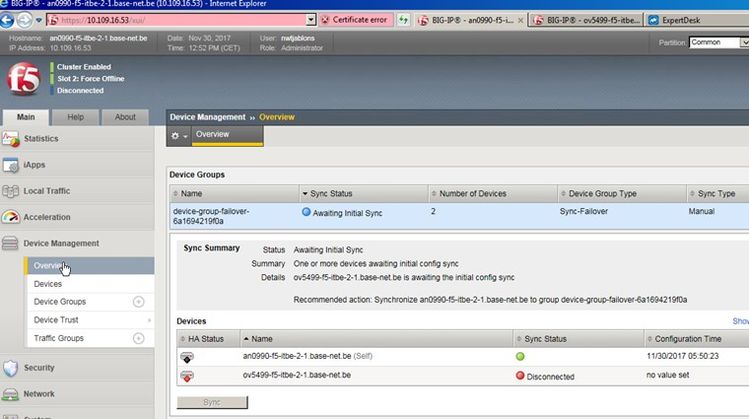Click Slot 2: Force Offline status

(91, 79)
